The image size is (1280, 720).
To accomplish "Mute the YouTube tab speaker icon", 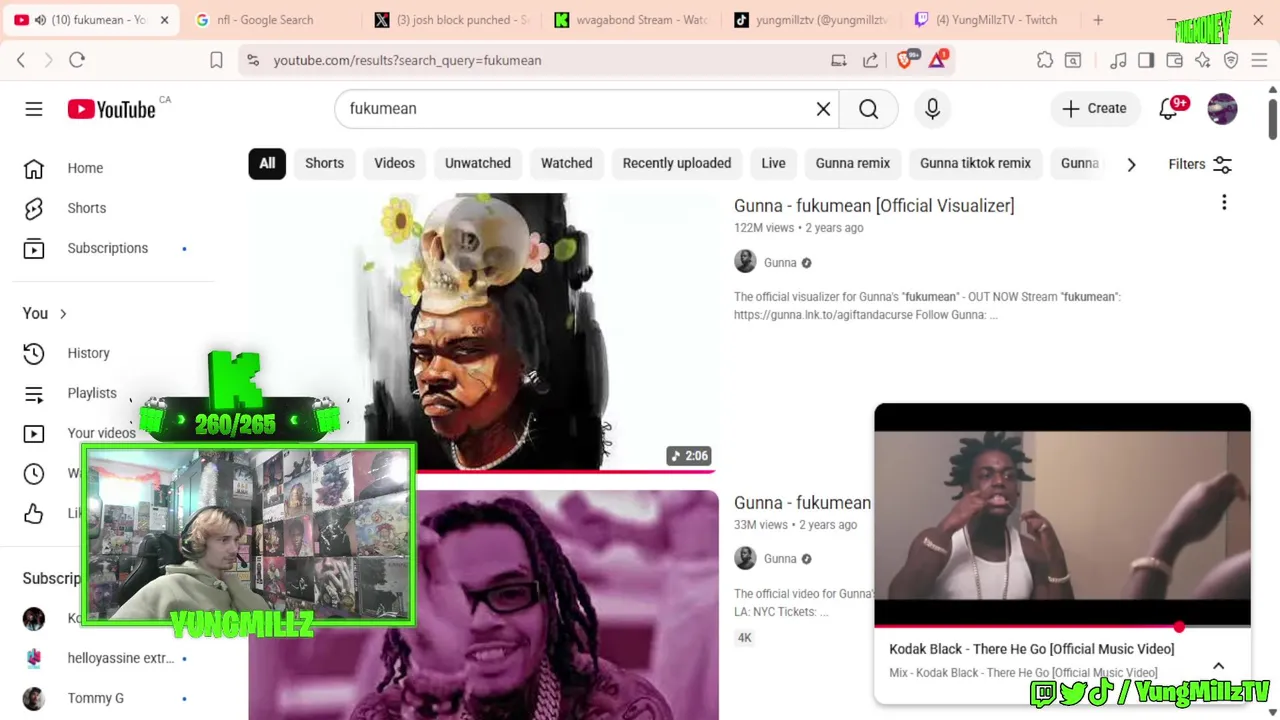I will (x=40, y=20).
